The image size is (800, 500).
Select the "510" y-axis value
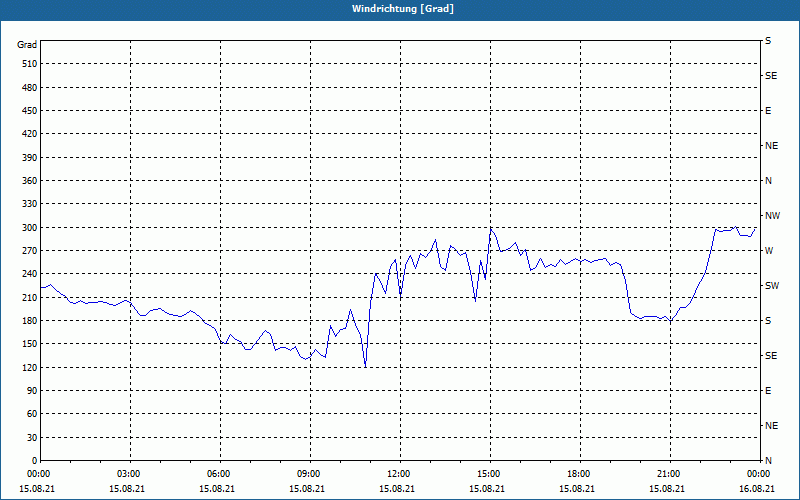30,64
